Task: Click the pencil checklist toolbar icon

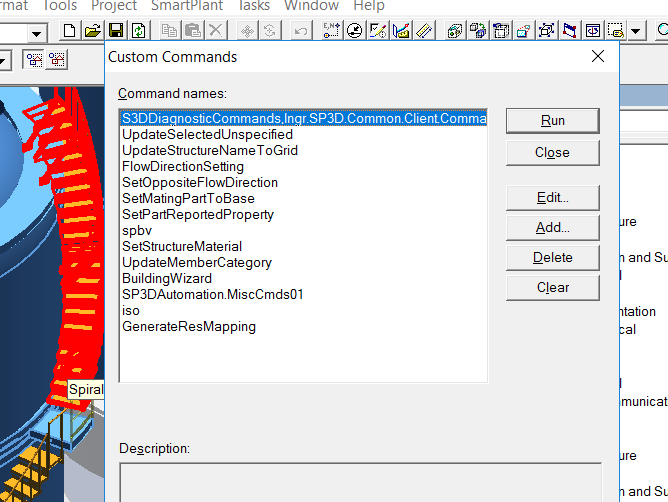Action: 378,31
